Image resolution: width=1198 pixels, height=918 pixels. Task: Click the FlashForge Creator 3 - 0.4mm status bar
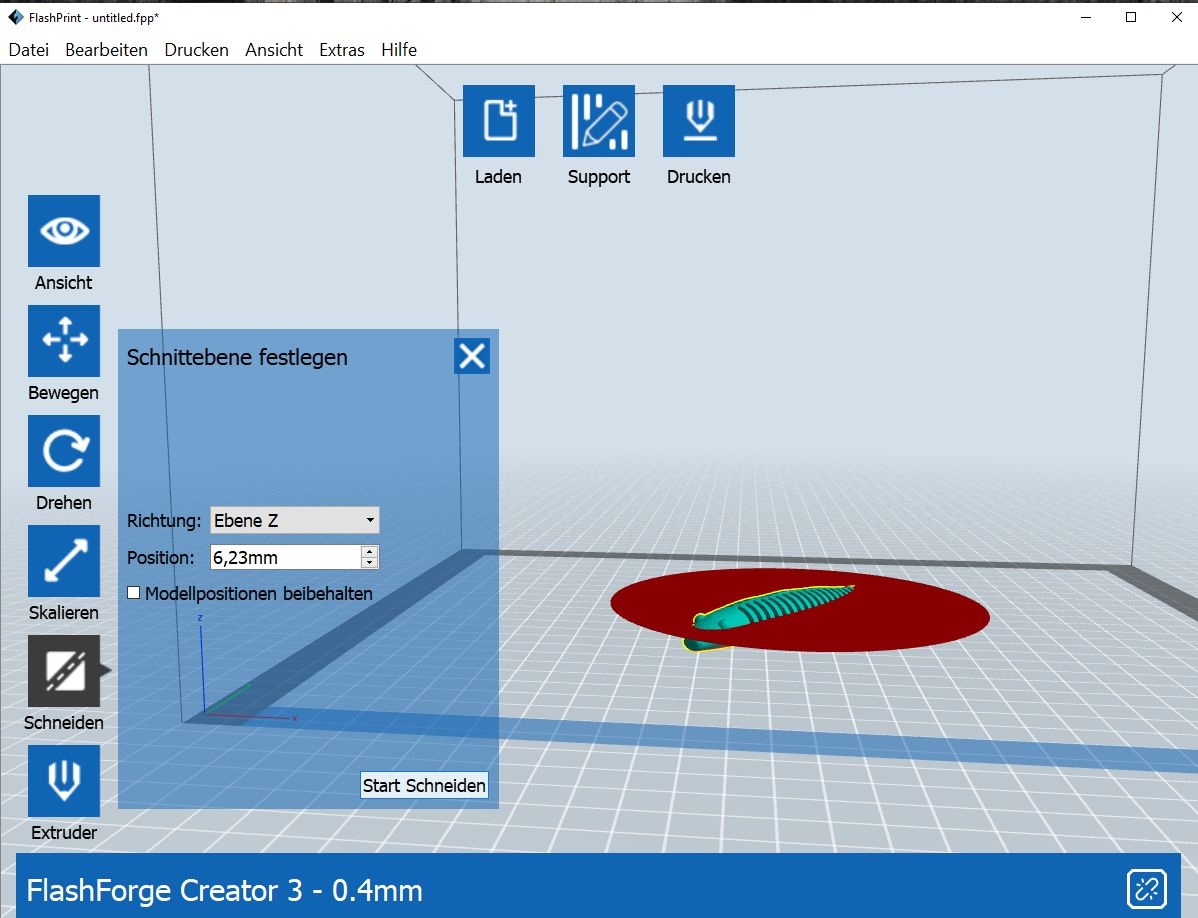[x=598, y=886]
